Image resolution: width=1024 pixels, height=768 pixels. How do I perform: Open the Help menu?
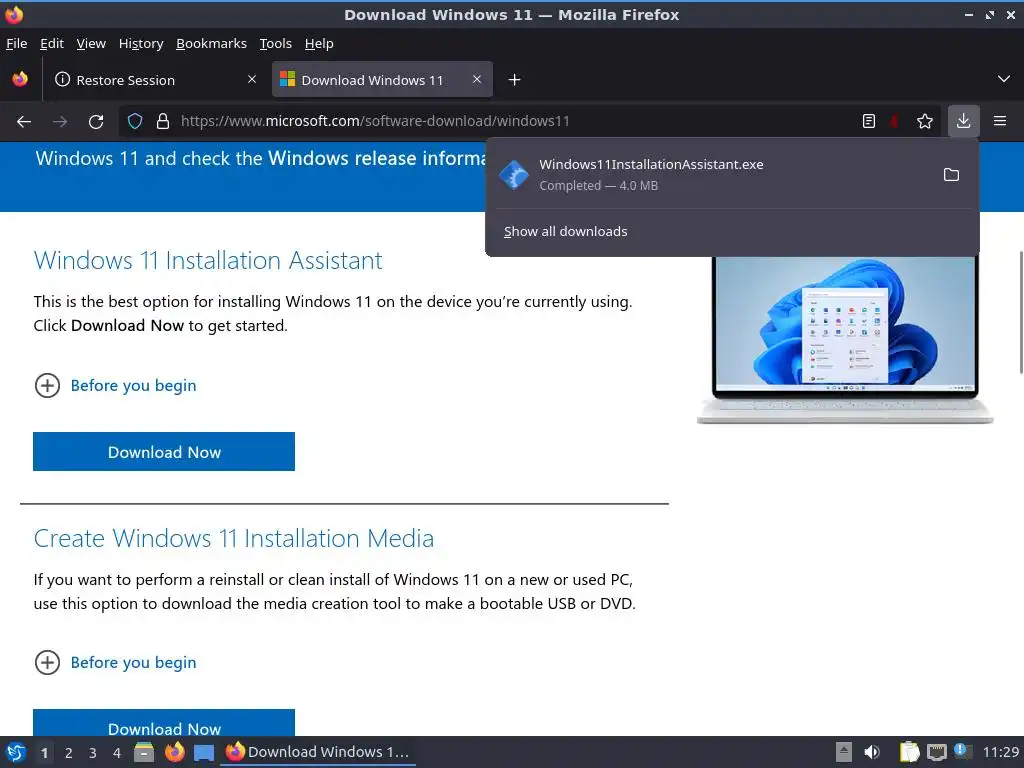click(x=319, y=44)
